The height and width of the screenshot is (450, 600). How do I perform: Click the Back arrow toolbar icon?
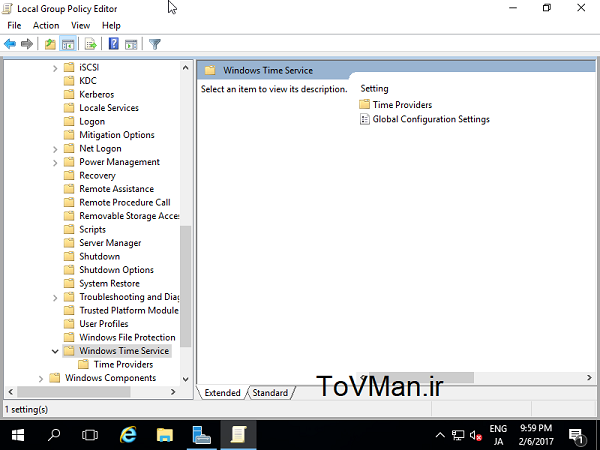[x=10, y=44]
